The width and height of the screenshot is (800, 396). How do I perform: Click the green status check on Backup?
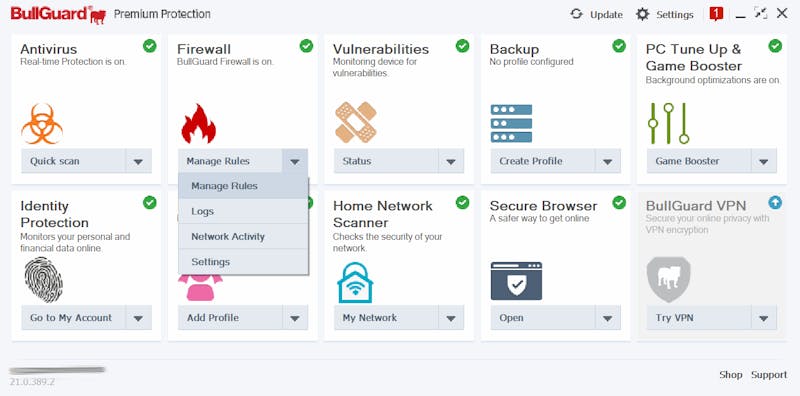[619, 46]
